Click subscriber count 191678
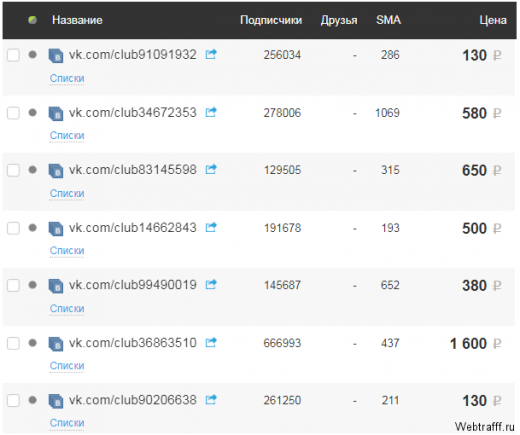 (282, 228)
